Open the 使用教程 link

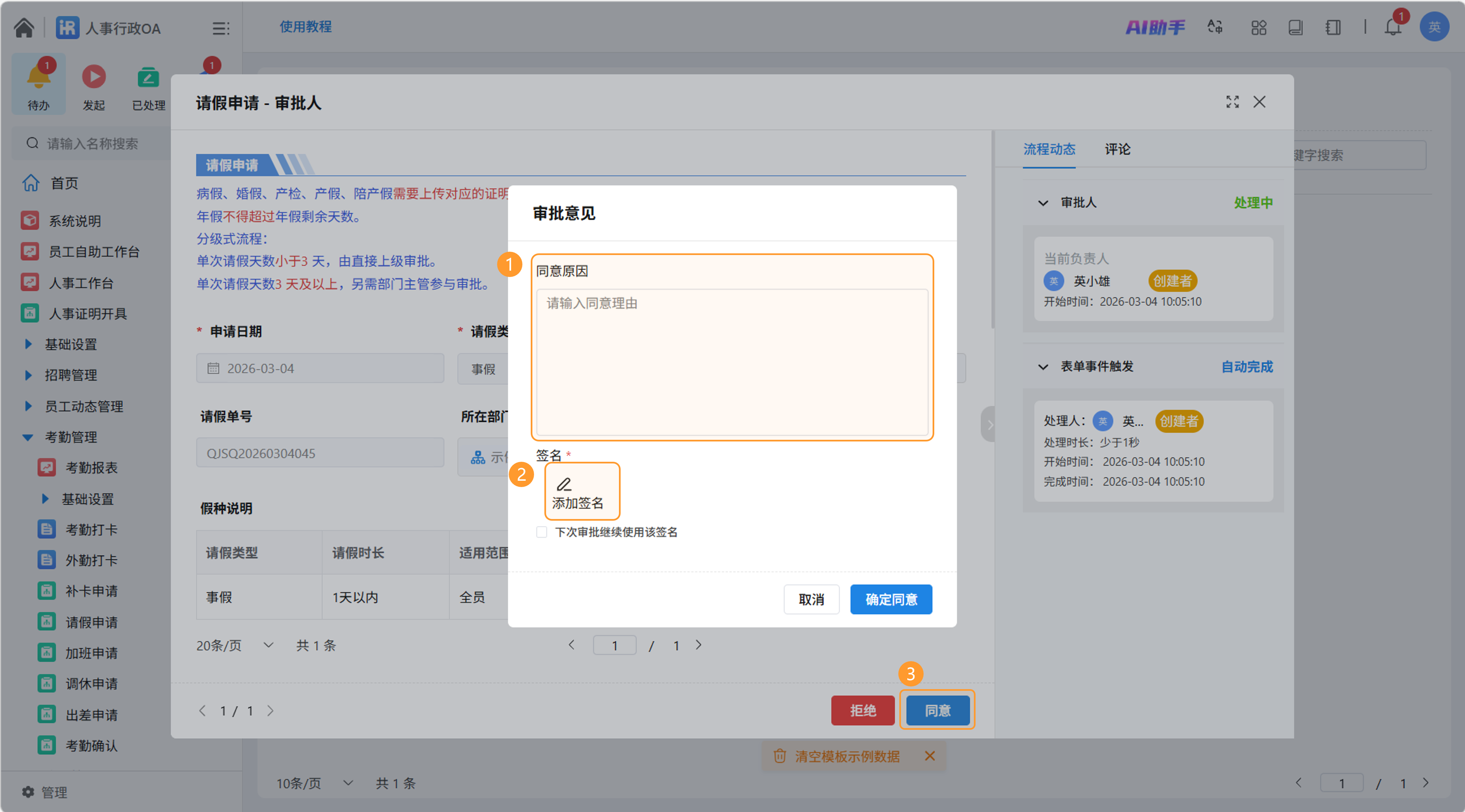point(305,27)
